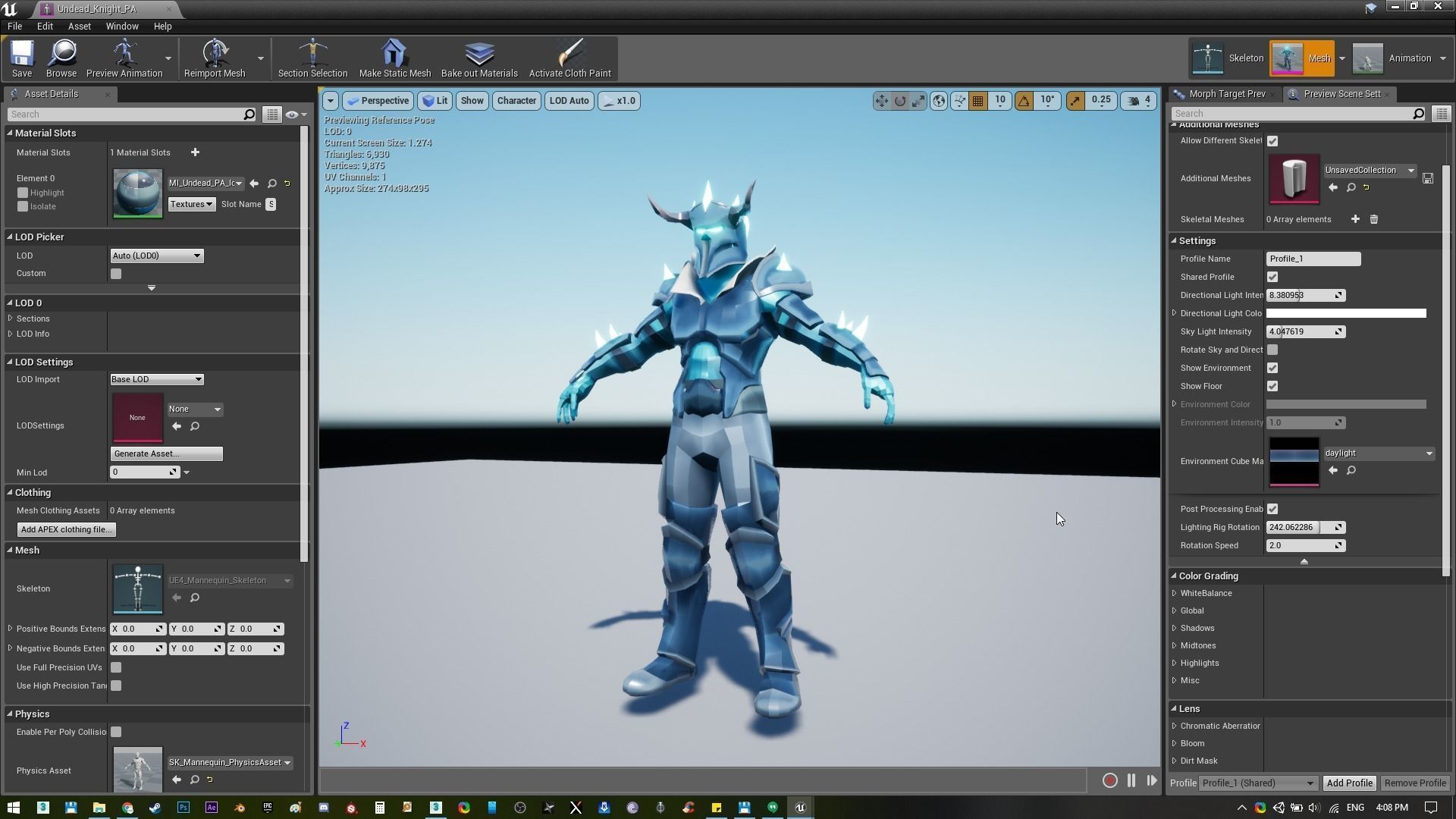This screenshot has width=1456, height=819.
Task: Expand Bloom lens settings
Action: coord(1175,743)
